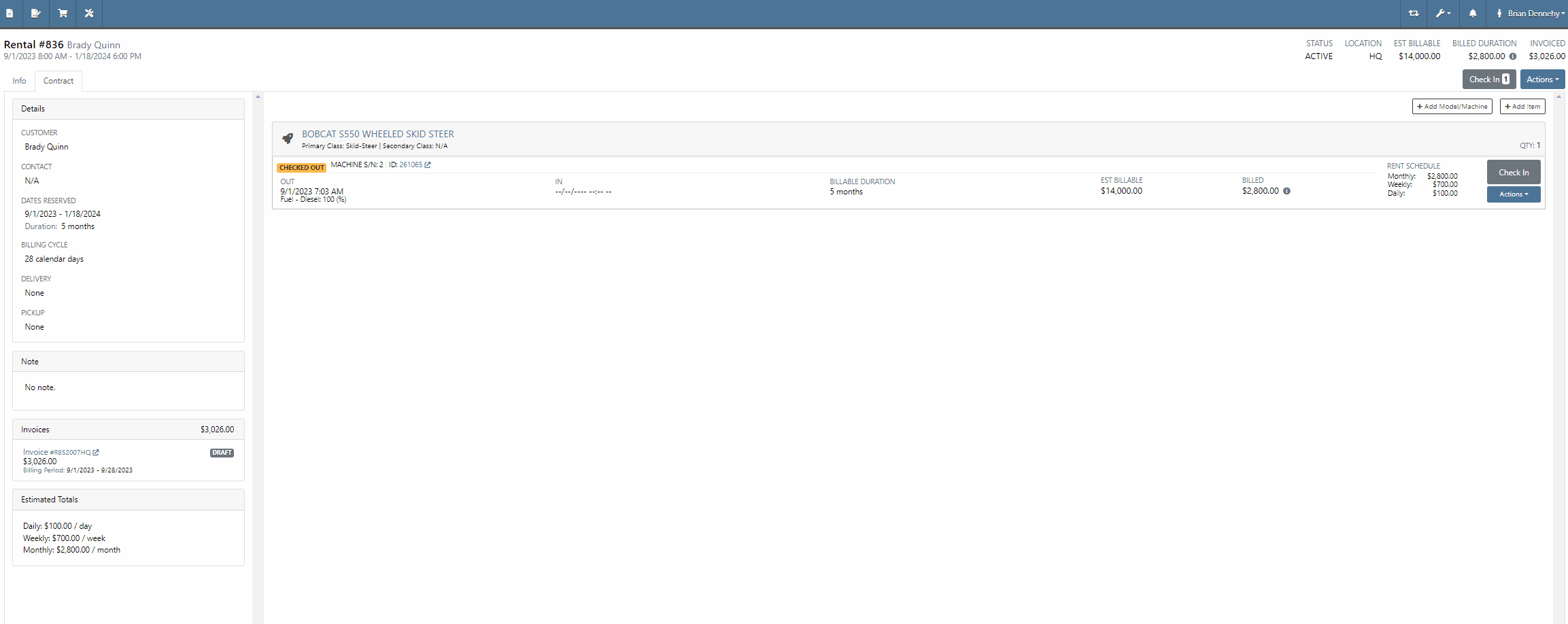
Task: Click 'Daily: $100.00 / day' estimate
Action: 57,526
